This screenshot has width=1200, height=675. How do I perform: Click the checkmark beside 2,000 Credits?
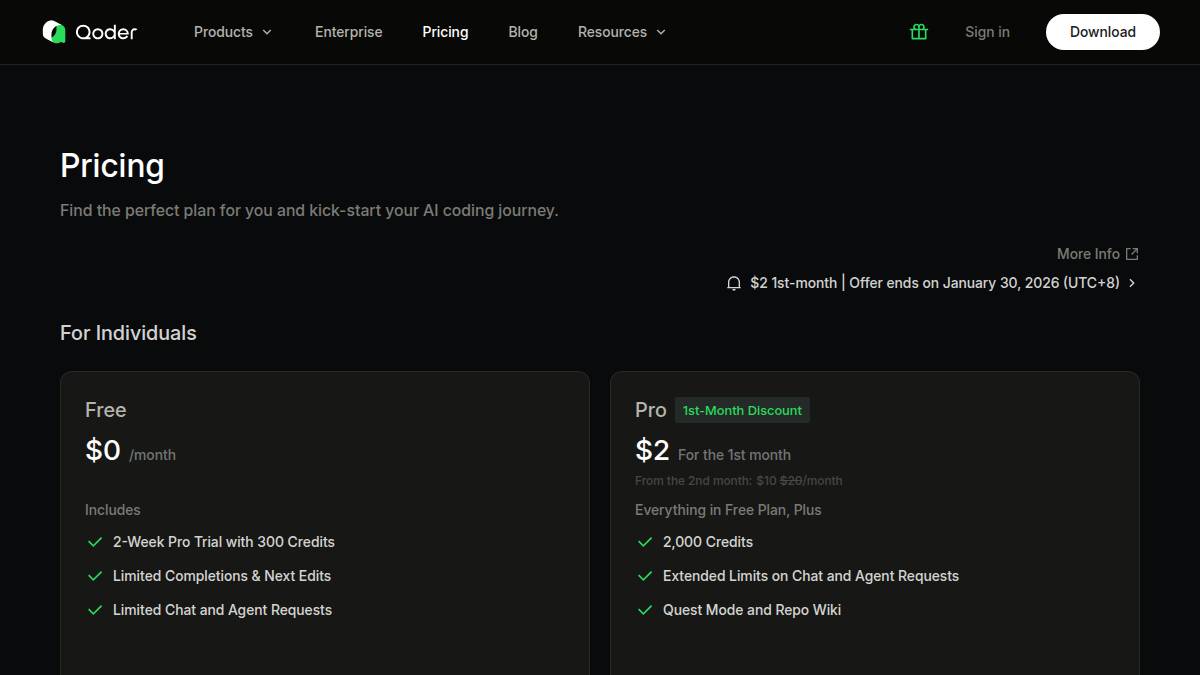[645, 542]
